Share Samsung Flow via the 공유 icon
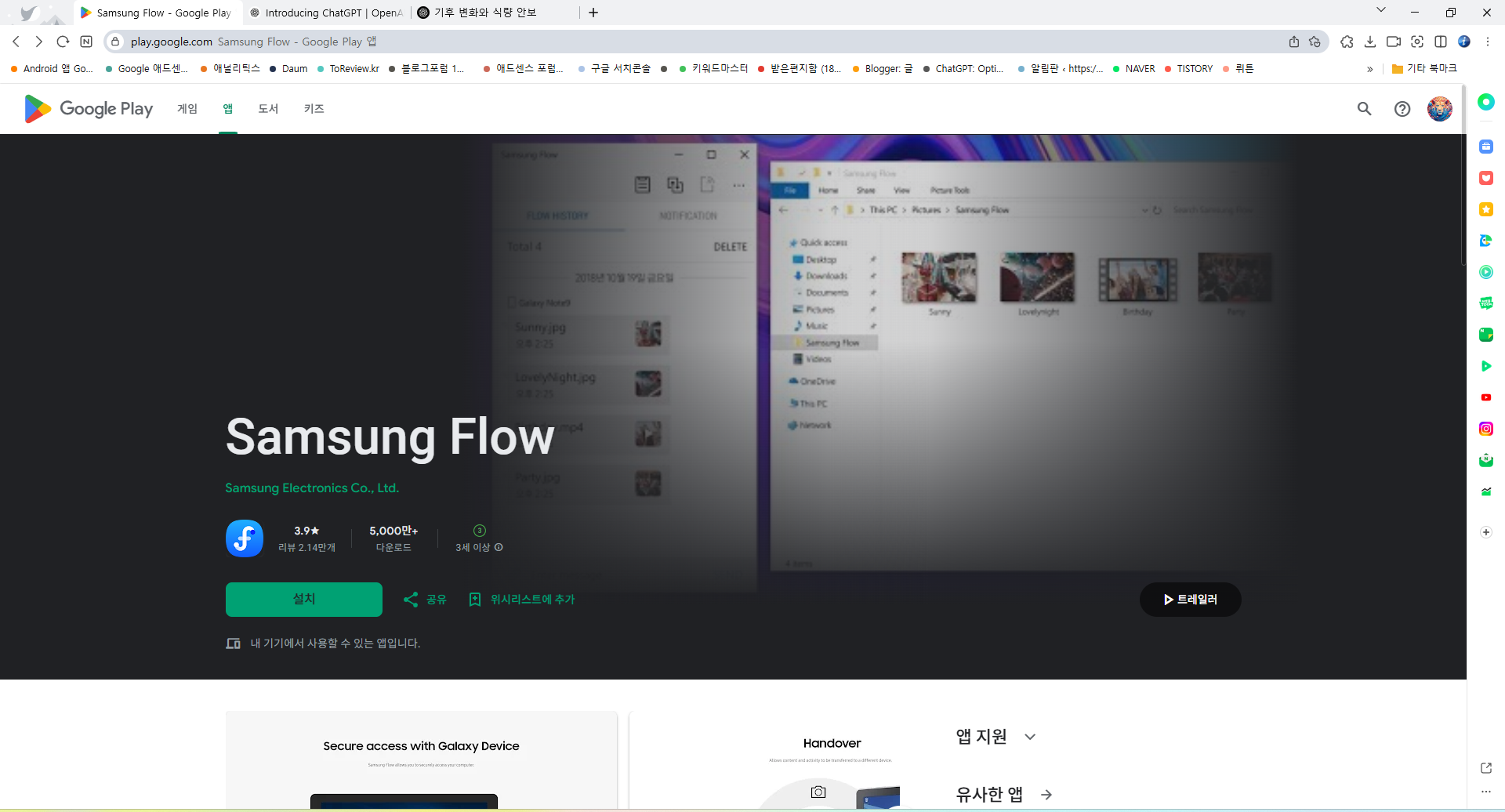 423,599
